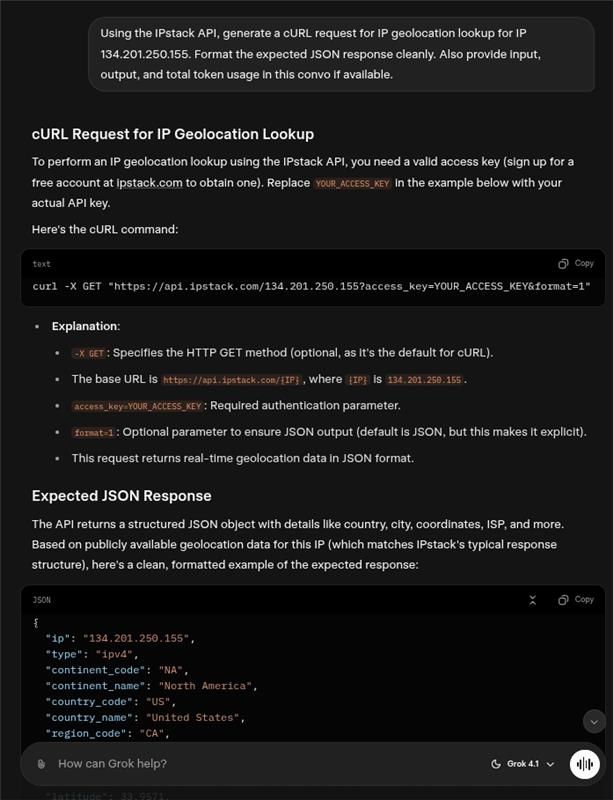Collapse the JSON block with the double-chevron icon

(533, 599)
